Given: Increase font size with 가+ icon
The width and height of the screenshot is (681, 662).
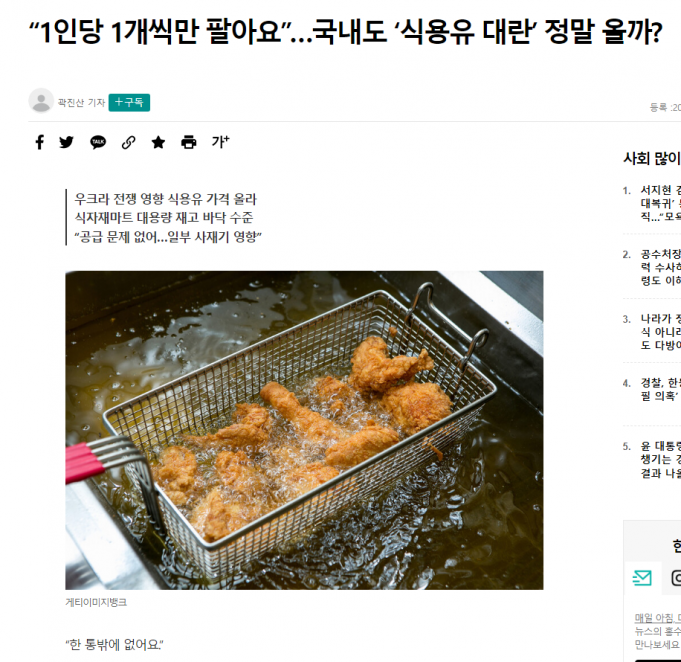Looking at the screenshot, I should (x=220, y=142).
